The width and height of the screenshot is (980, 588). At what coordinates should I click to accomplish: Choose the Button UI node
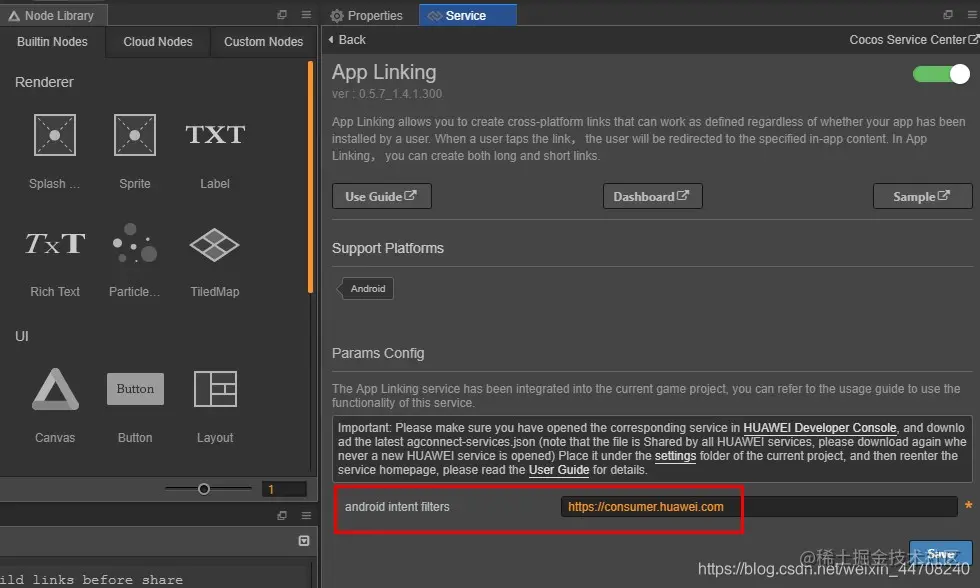pos(135,389)
